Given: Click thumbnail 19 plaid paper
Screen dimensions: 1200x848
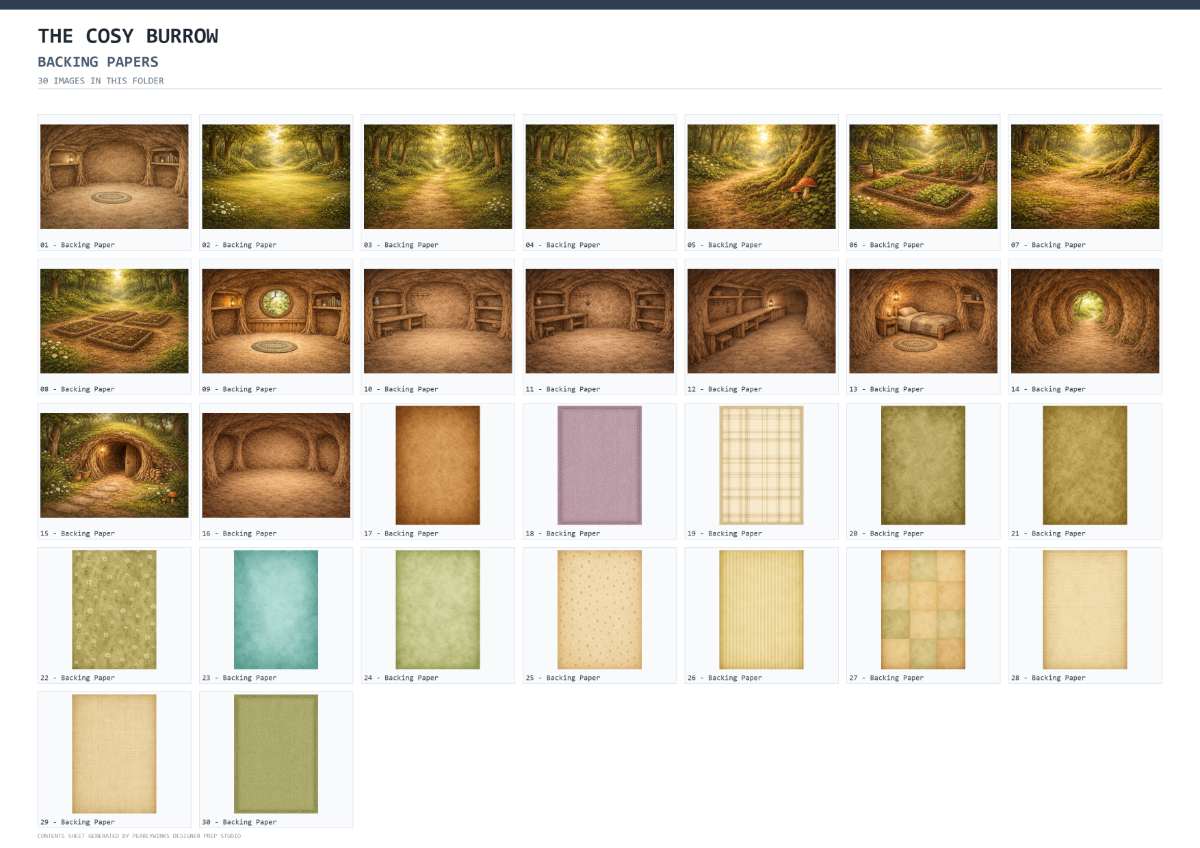Looking at the screenshot, I should (x=762, y=465).
